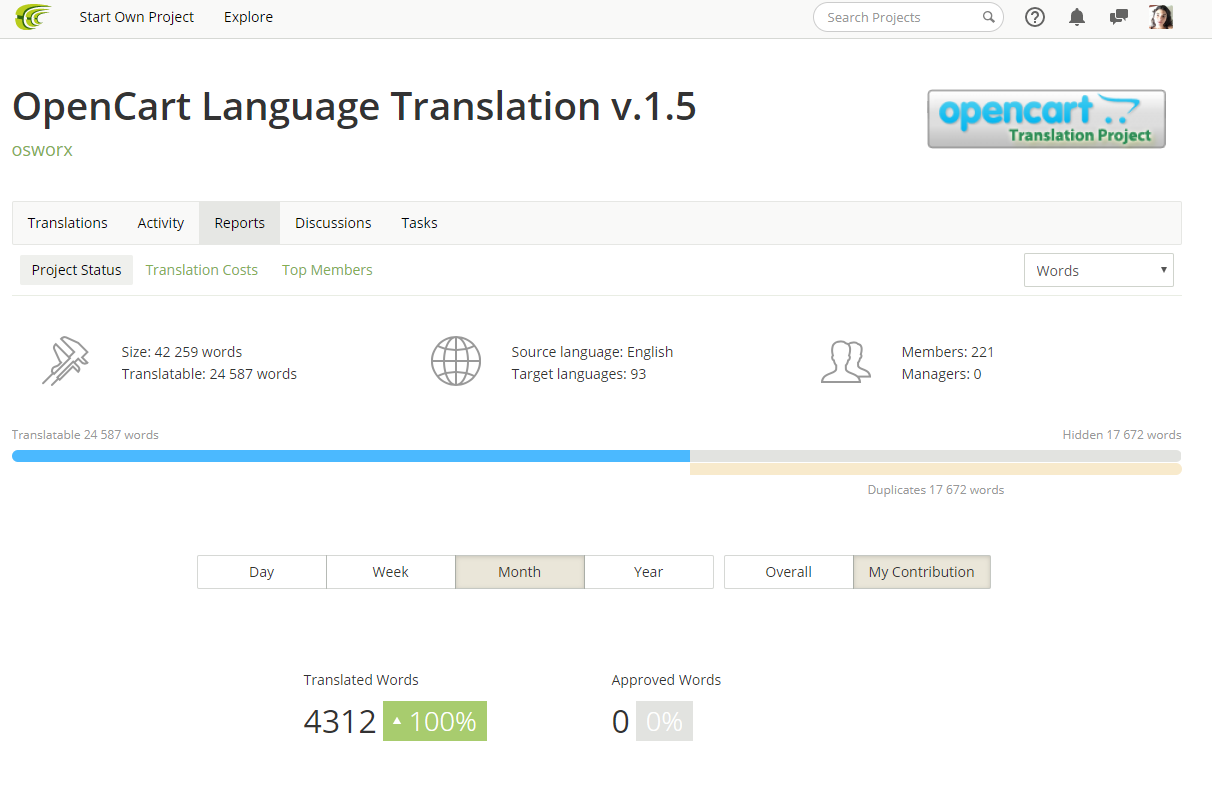Open the Words unit dropdown

tap(1099, 270)
